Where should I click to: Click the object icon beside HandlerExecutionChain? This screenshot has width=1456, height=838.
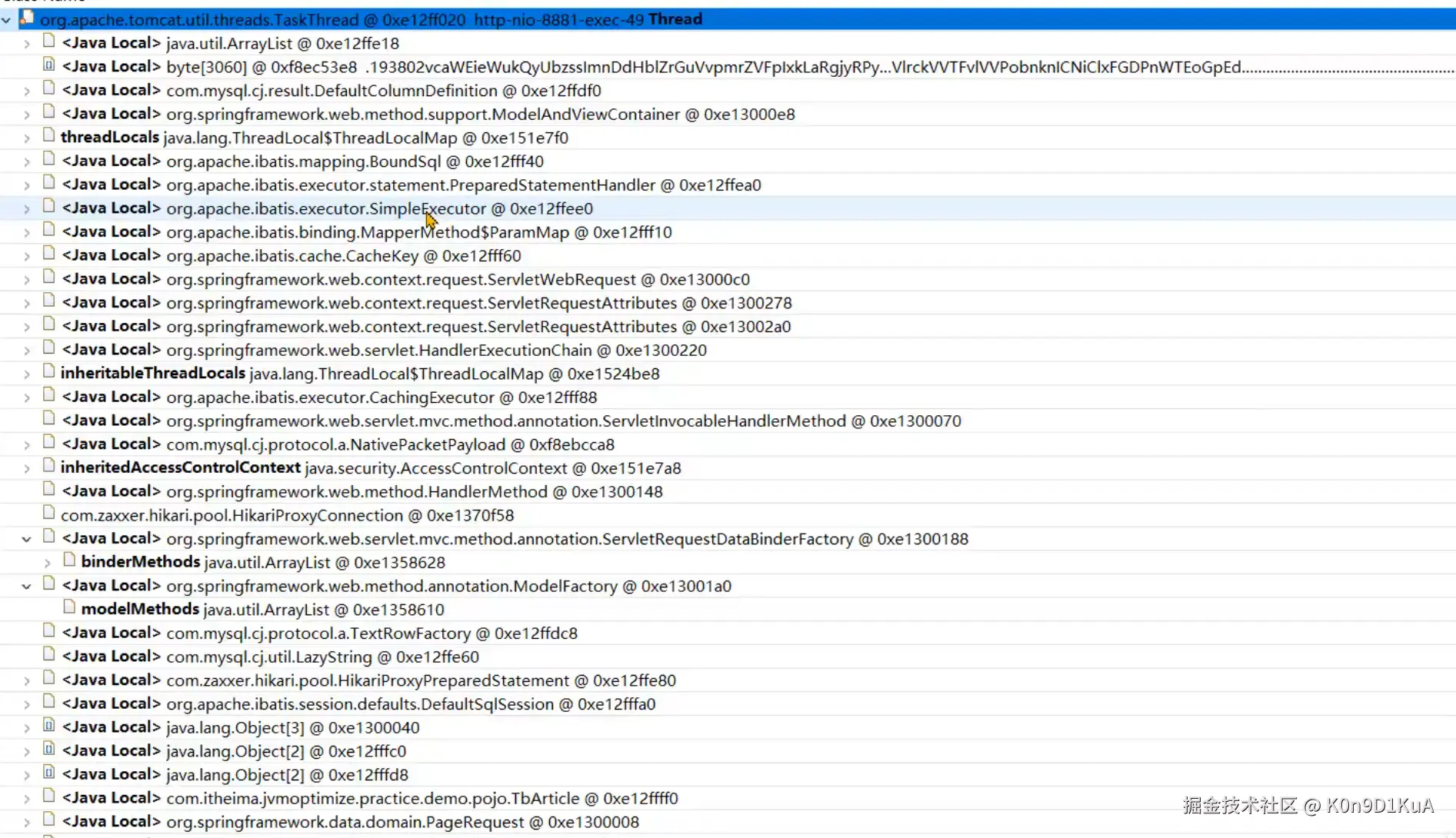click(48, 348)
